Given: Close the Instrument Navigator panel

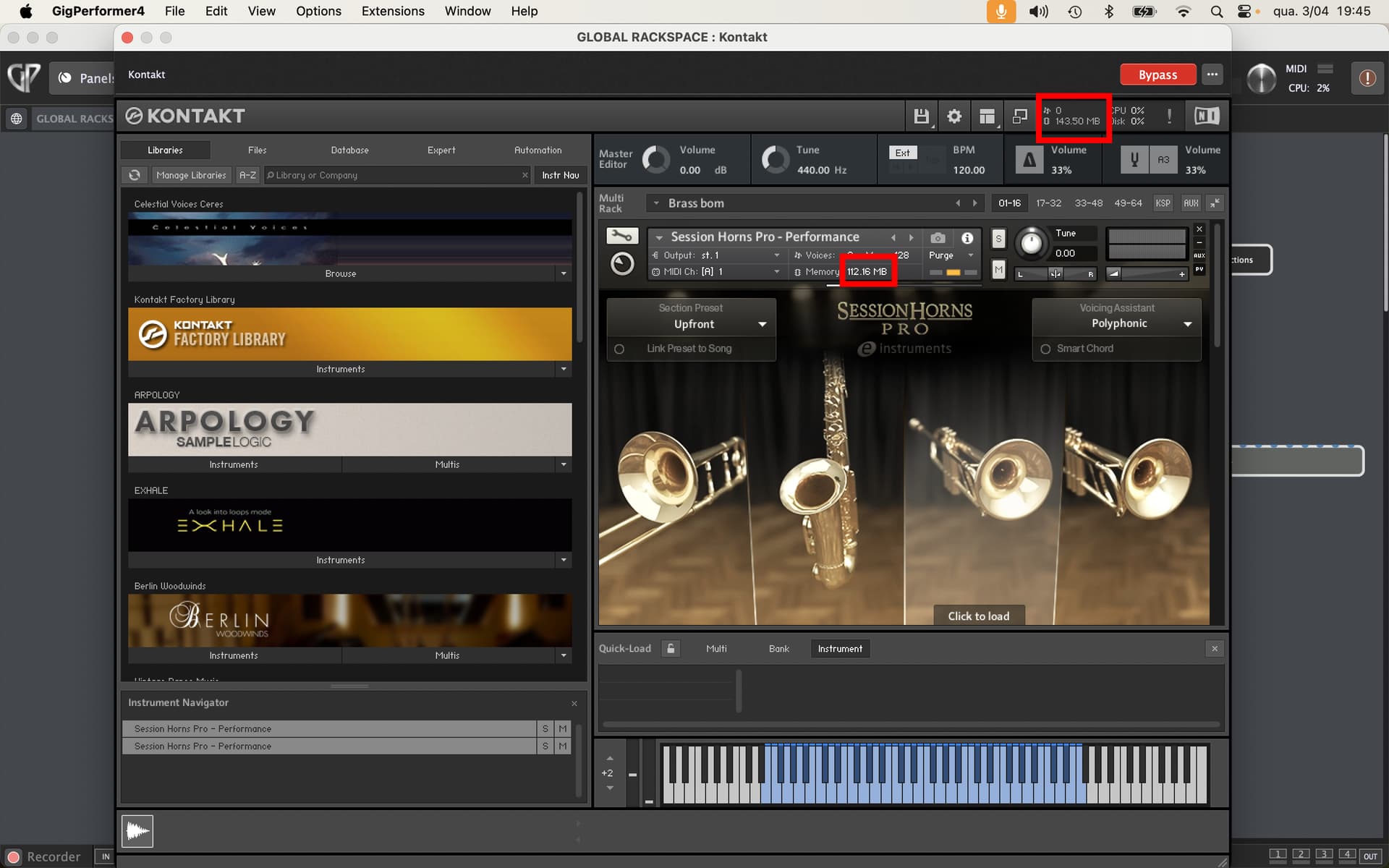Looking at the screenshot, I should [574, 703].
